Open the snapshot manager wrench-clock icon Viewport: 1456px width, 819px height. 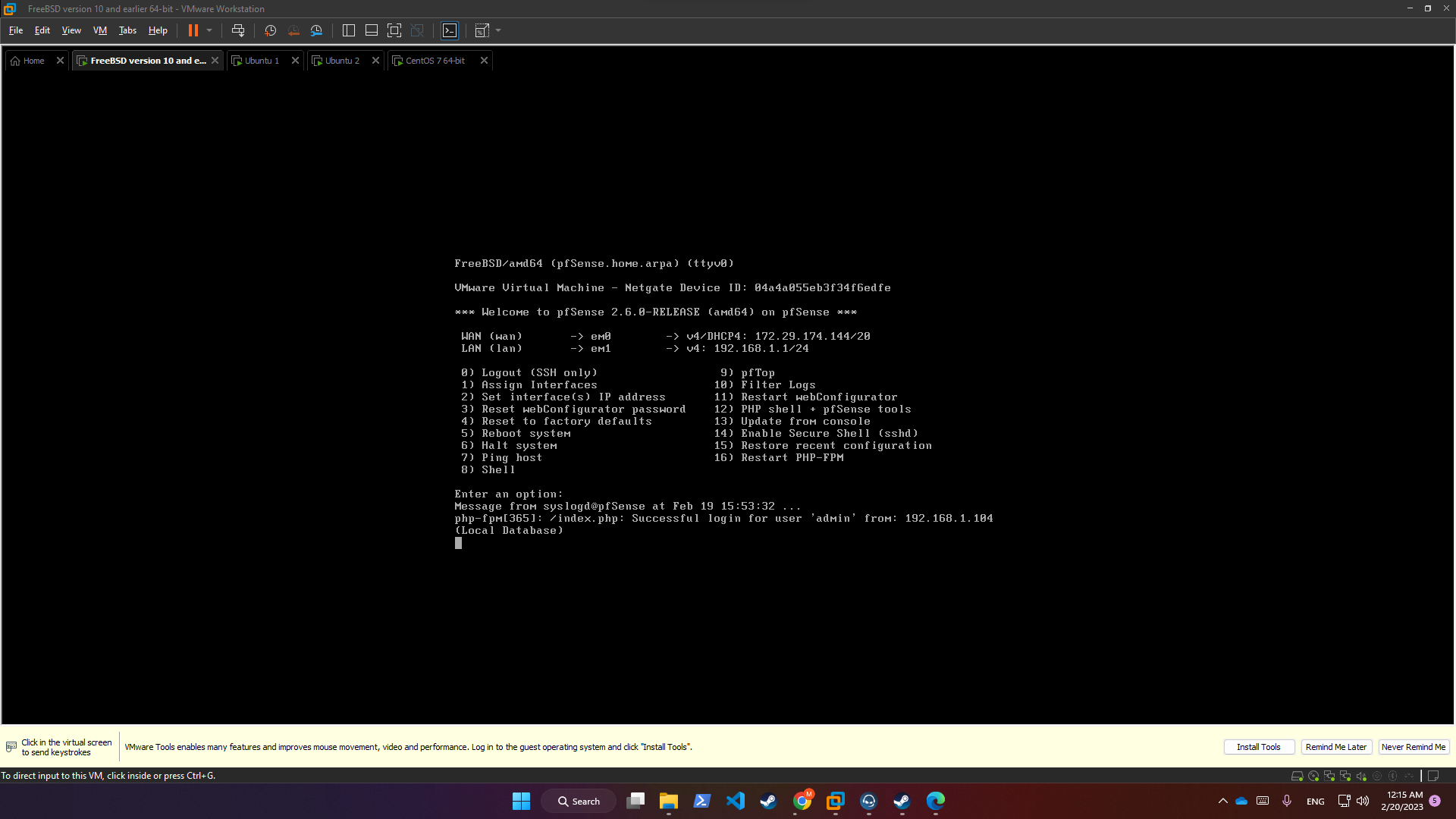point(316,30)
